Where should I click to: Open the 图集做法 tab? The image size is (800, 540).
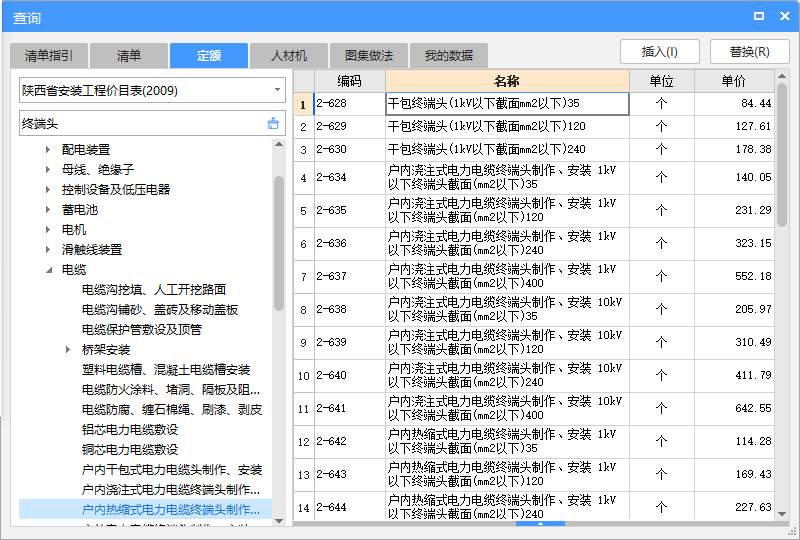369,56
